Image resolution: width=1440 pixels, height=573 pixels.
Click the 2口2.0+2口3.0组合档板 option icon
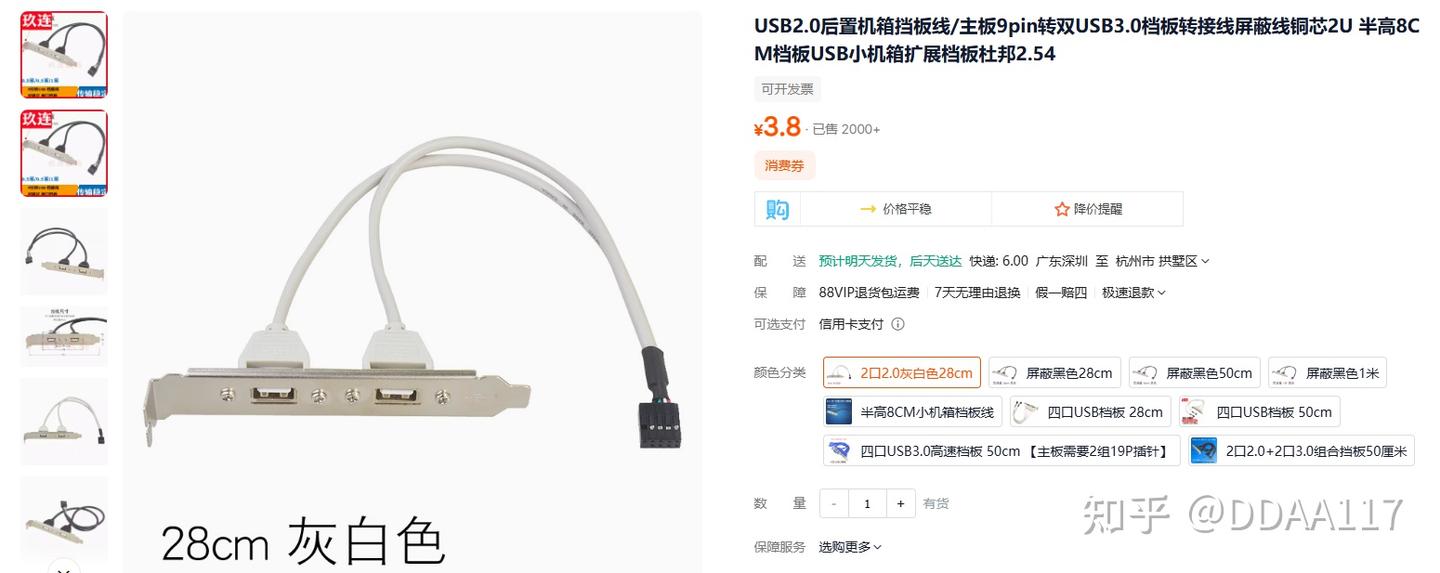pyautogui.click(x=1205, y=451)
